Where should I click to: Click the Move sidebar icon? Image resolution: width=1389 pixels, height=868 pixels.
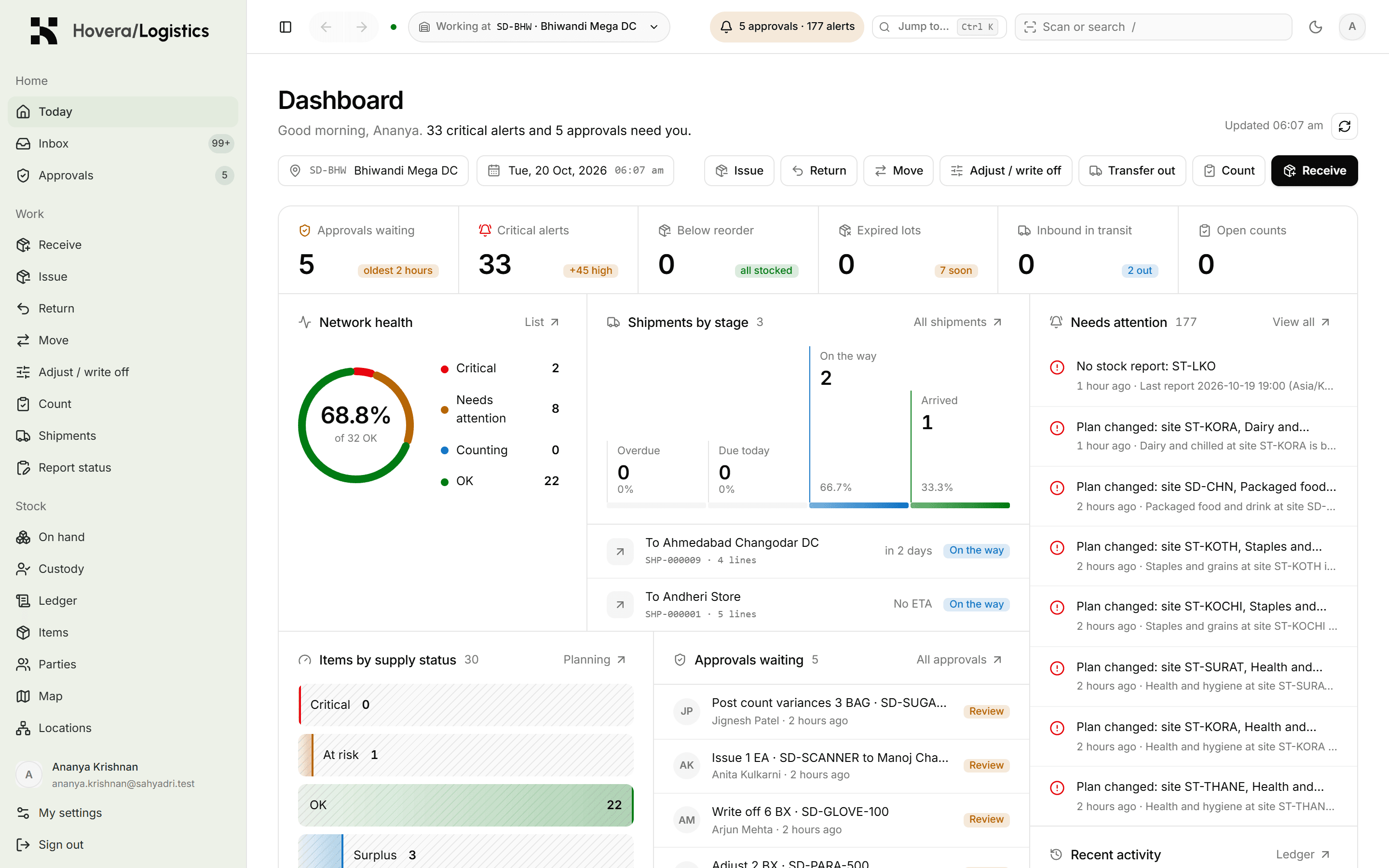(x=23, y=340)
